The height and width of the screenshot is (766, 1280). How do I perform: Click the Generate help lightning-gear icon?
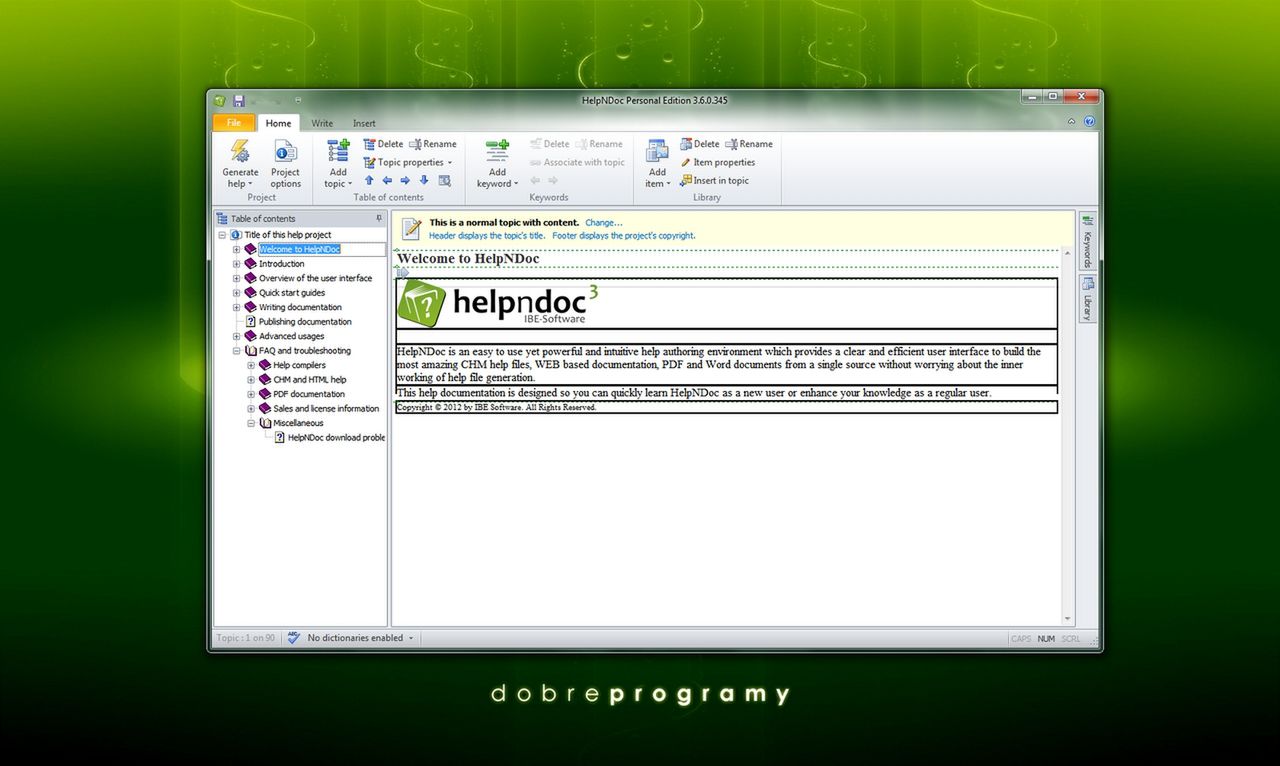click(x=240, y=151)
